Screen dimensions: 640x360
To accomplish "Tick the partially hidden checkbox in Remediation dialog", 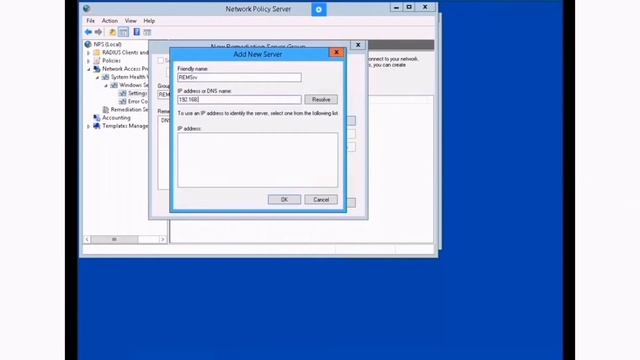I will (161, 60).
